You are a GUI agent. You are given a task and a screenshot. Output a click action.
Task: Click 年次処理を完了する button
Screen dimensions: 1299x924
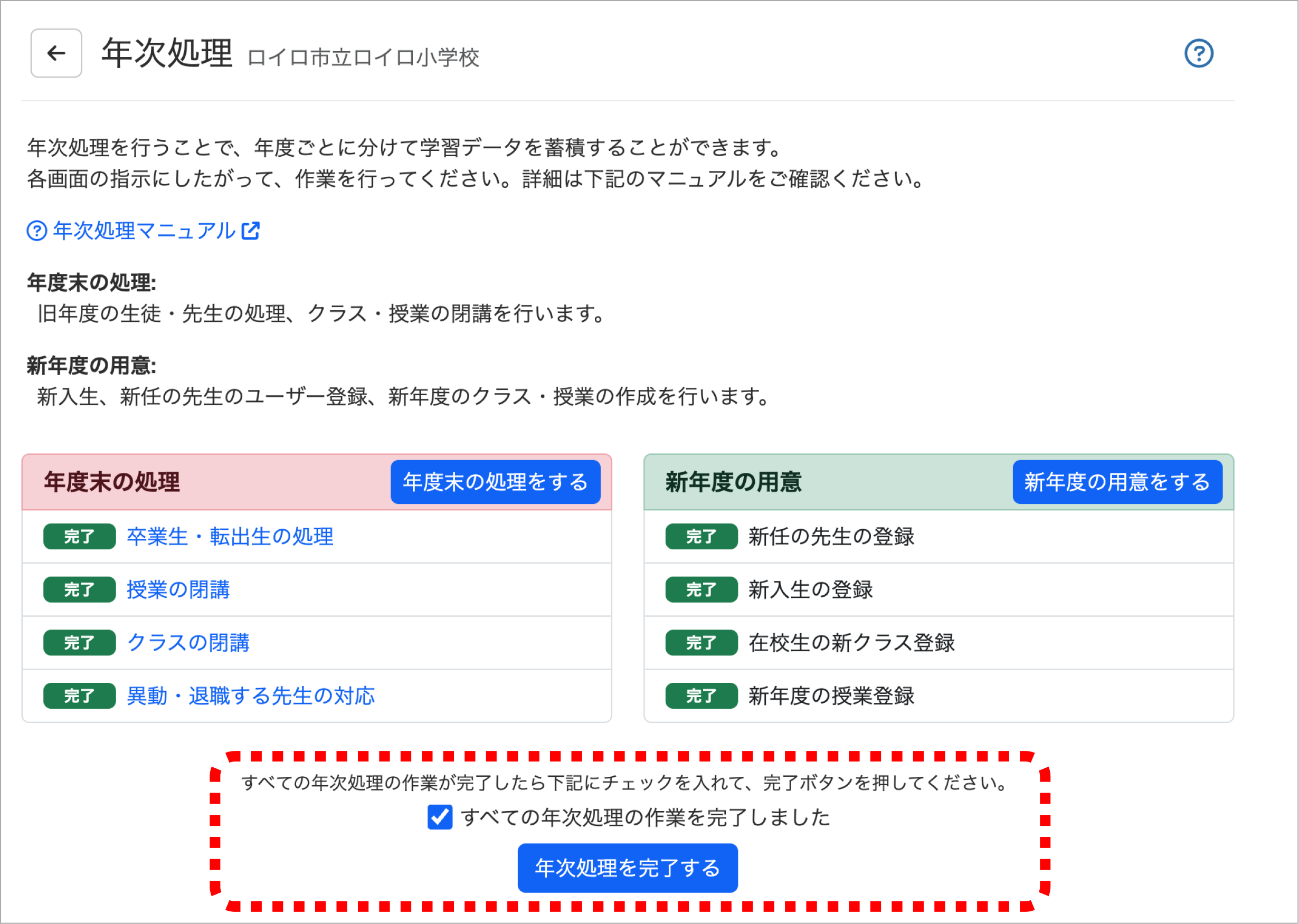click(x=627, y=868)
